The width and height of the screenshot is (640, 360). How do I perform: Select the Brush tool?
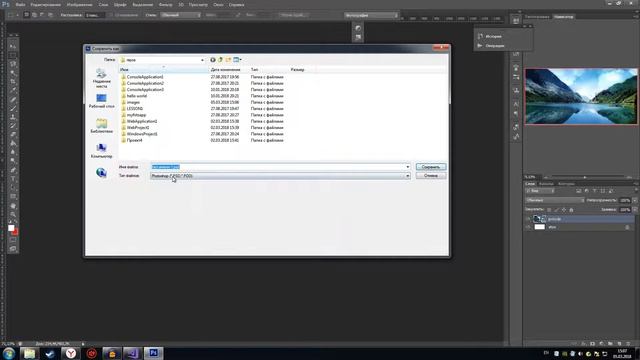point(13,108)
